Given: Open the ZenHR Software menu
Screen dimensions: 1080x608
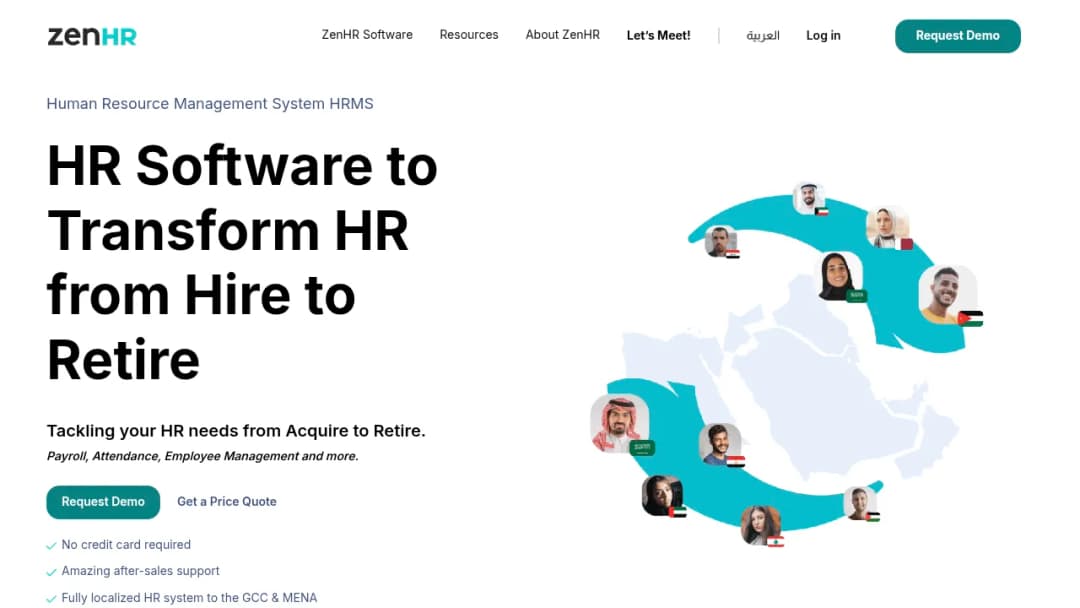Looking at the screenshot, I should click(367, 35).
